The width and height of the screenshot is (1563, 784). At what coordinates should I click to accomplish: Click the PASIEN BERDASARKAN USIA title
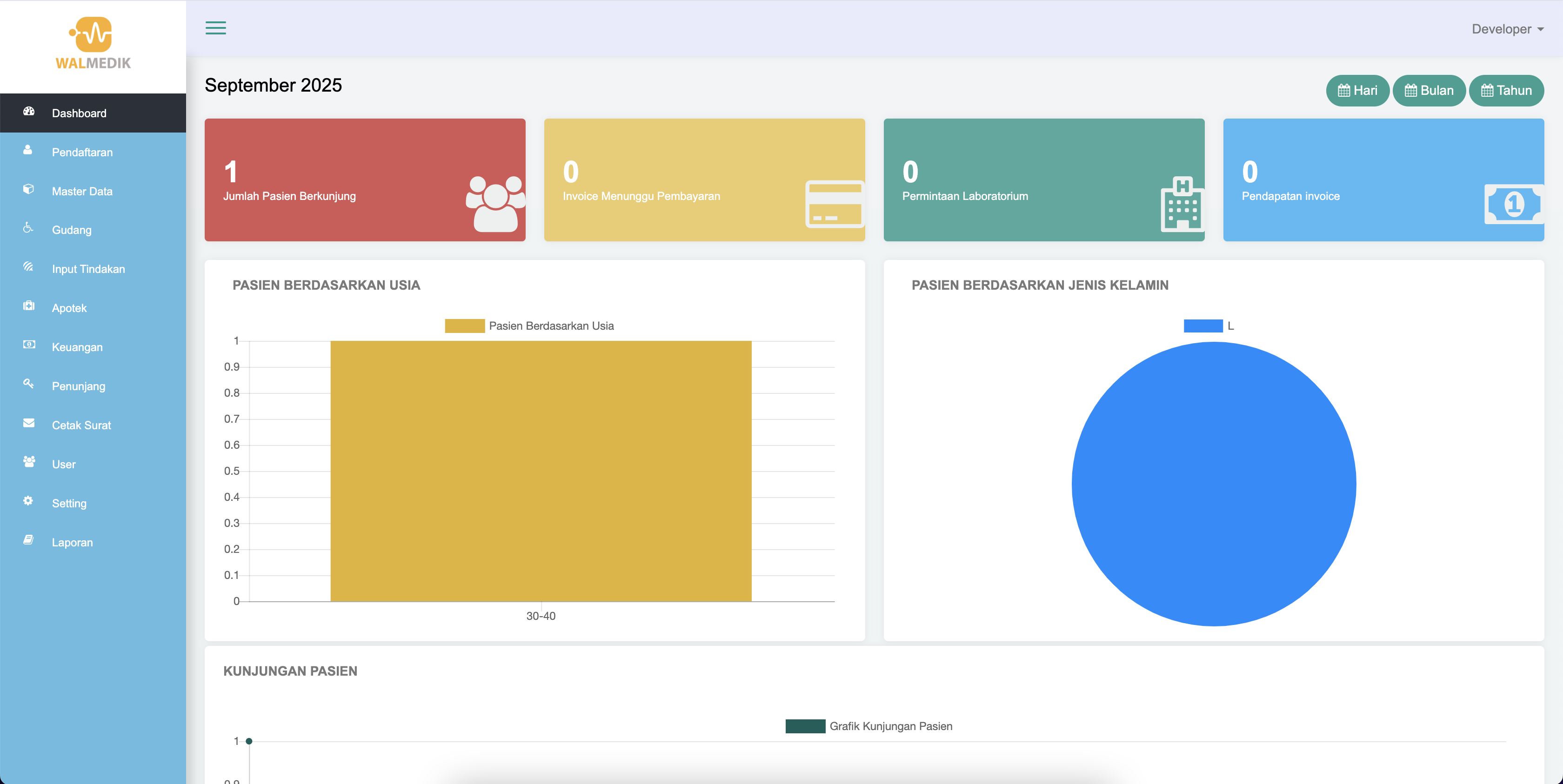click(x=326, y=285)
